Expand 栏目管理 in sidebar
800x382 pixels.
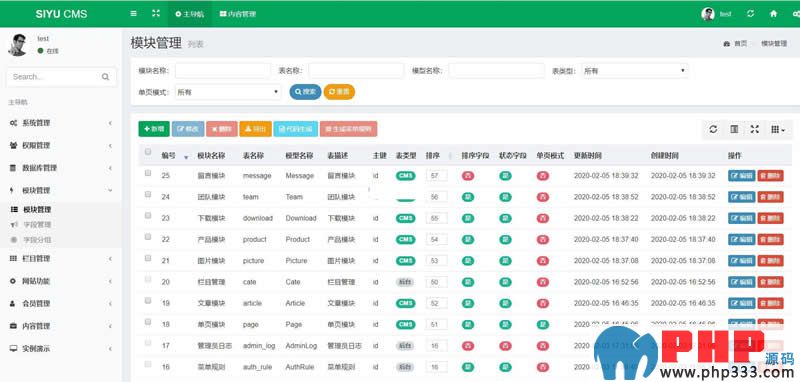(61, 259)
